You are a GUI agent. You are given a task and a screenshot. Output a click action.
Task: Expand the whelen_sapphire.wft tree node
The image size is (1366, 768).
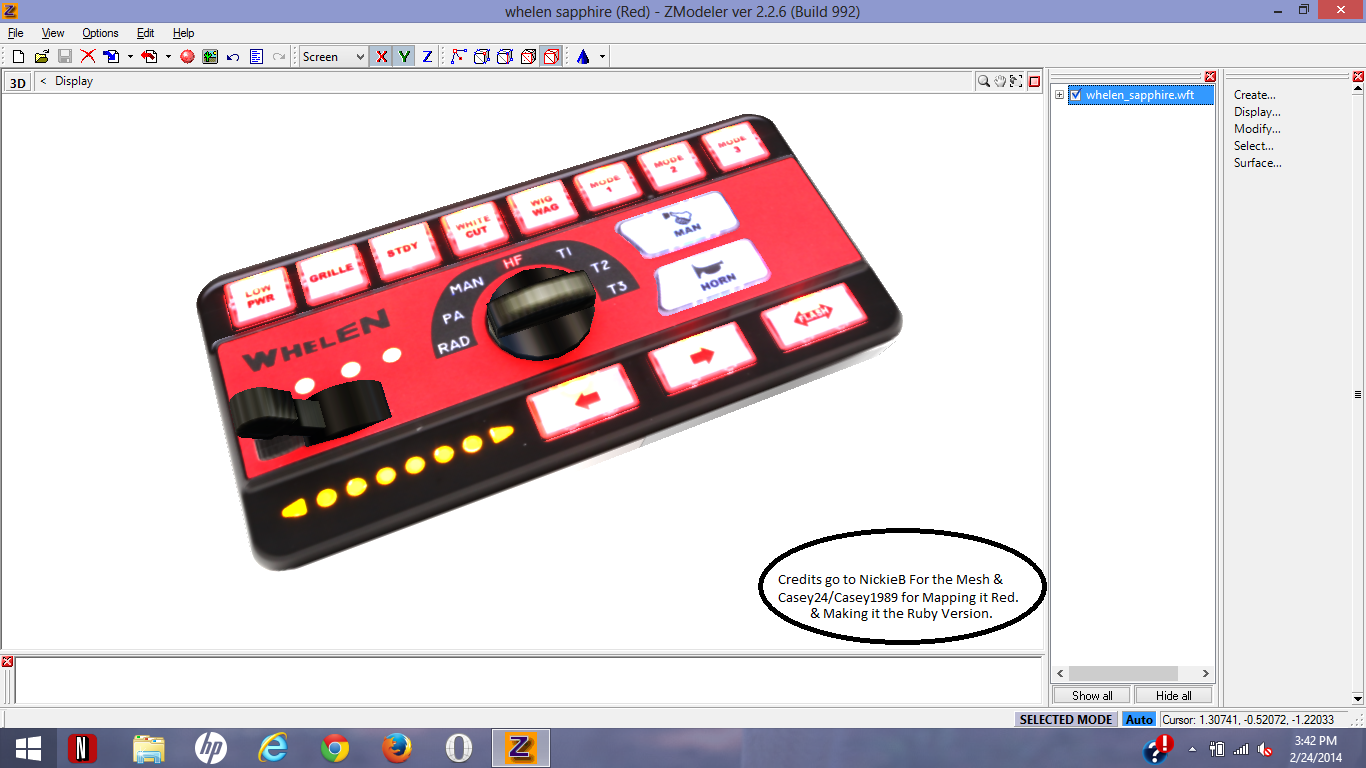pyautogui.click(x=1060, y=95)
